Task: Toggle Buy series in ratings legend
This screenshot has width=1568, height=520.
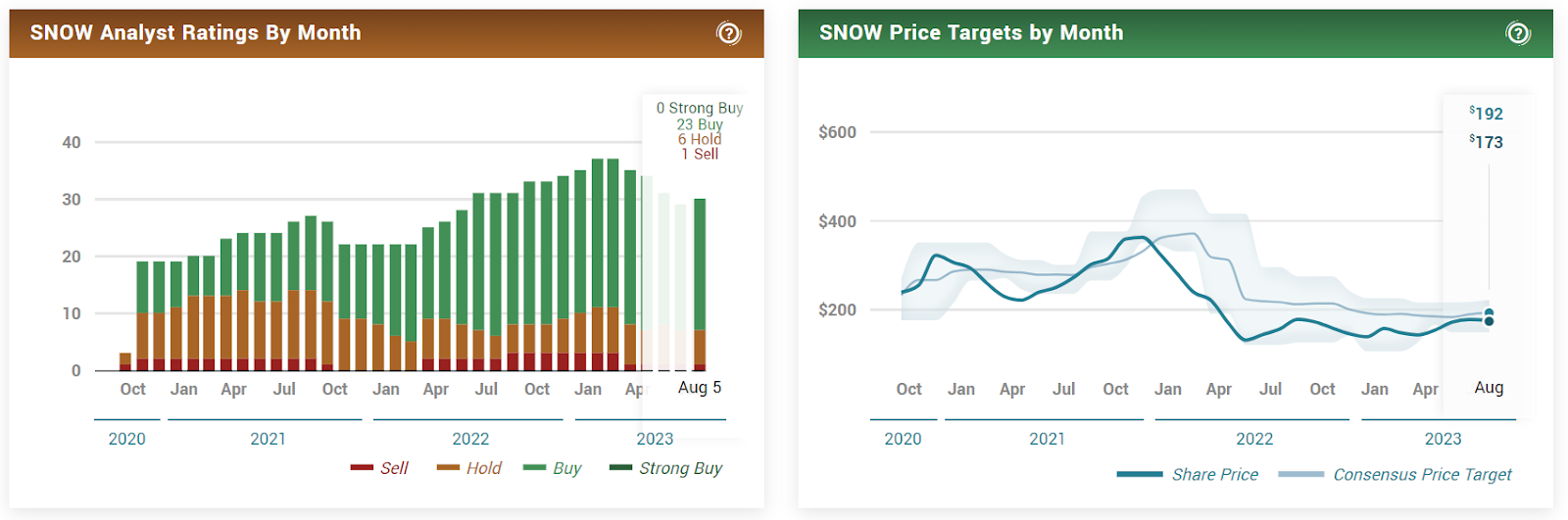Action: (x=553, y=468)
